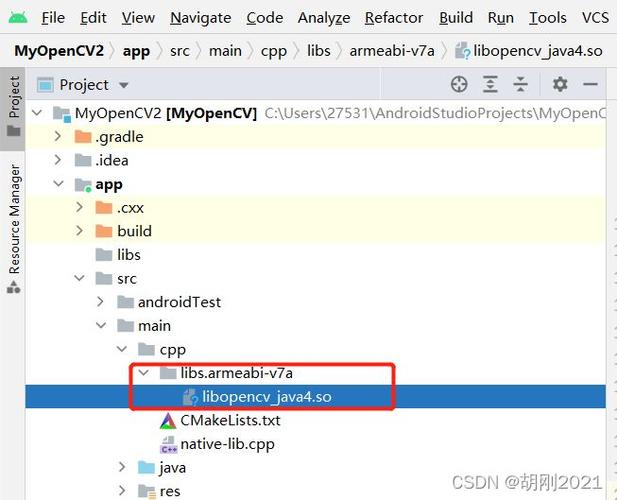617x500 pixels.
Task: Select the androidTest folder row
Action: pyautogui.click(x=316, y=302)
